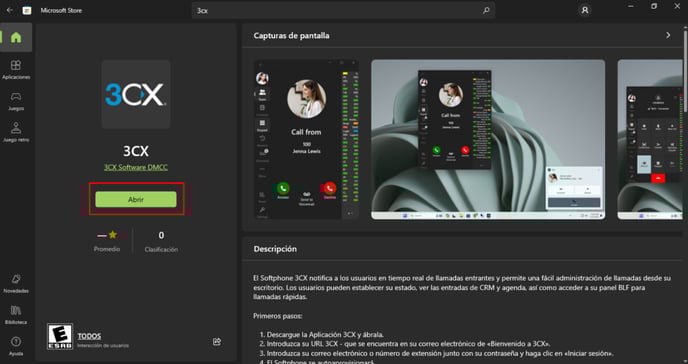This screenshot has height=364, width=688.
Task: Click the vertical scrollbar on the right
Action: [x=685, y=70]
